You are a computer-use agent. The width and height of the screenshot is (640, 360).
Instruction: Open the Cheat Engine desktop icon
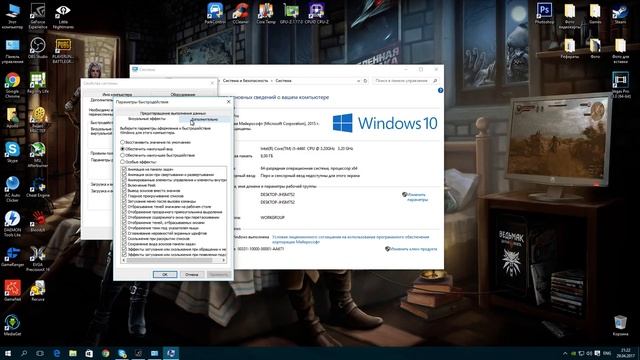tap(38, 187)
